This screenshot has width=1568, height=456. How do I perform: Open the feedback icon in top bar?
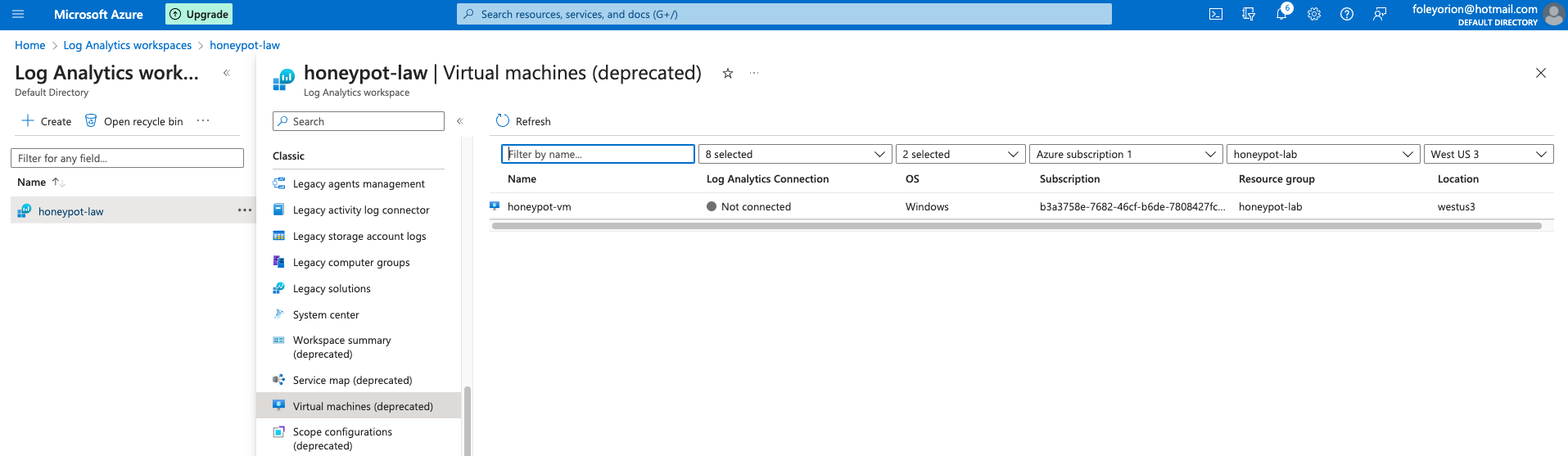1380,14
